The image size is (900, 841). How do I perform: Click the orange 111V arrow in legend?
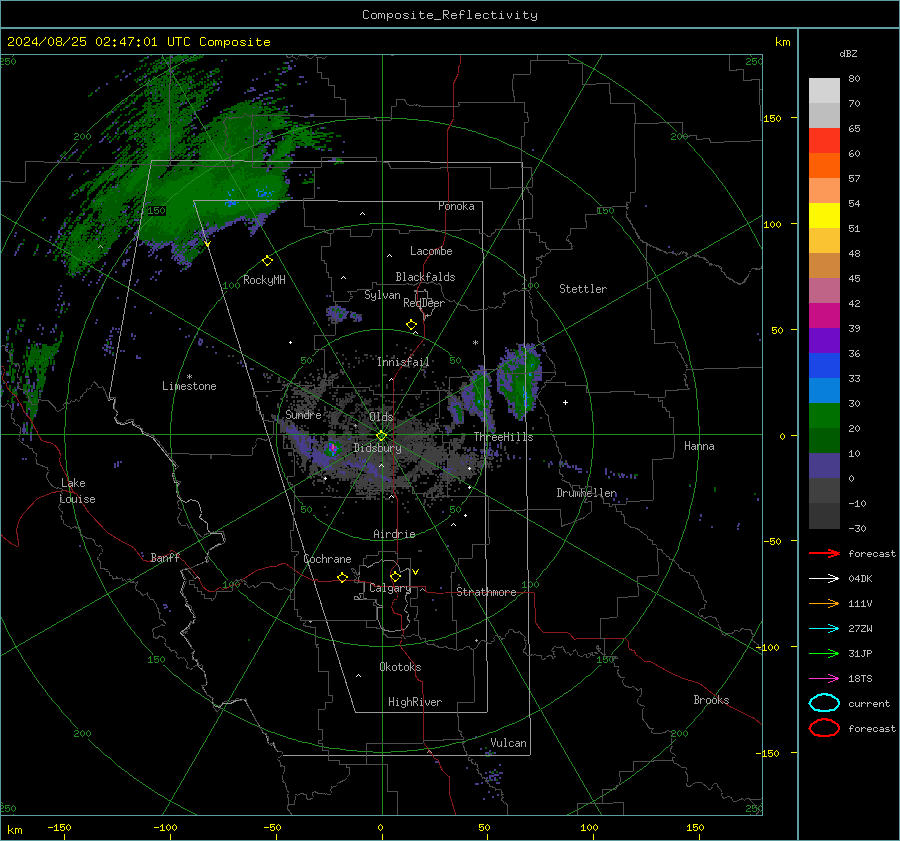pos(824,603)
